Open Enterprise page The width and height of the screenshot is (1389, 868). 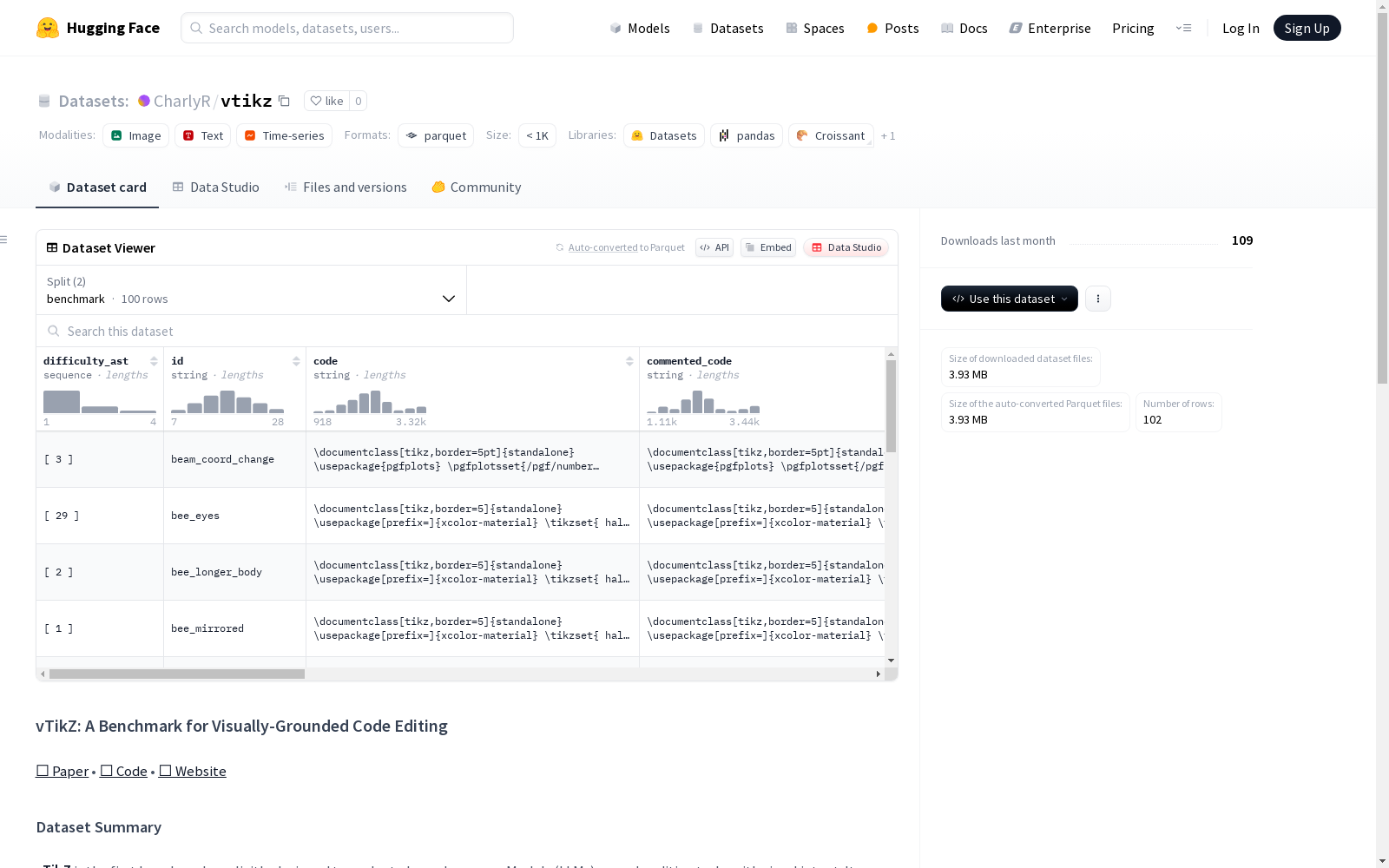[x=1050, y=28]
